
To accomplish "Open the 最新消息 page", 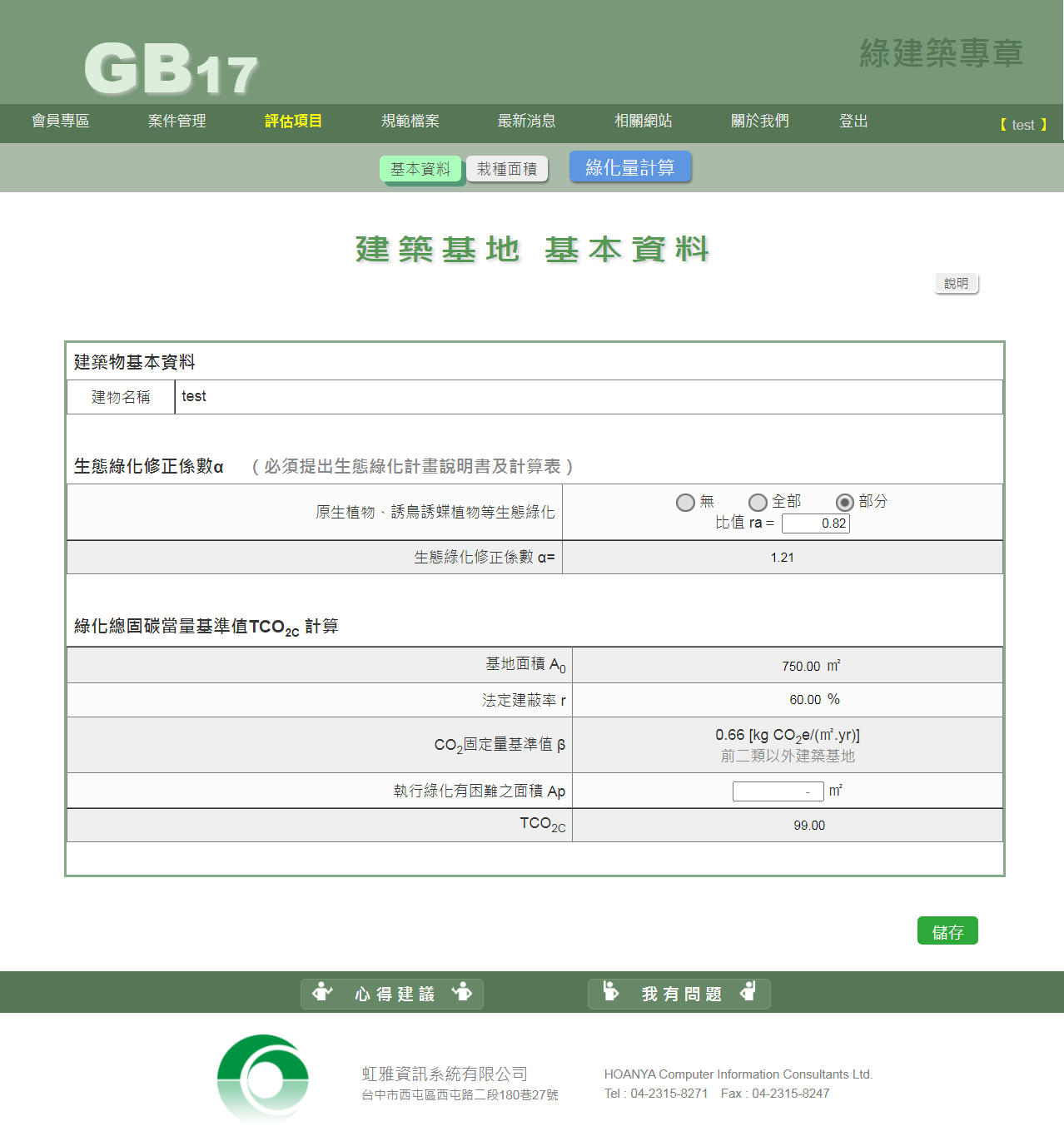I will tap(526, 122).
